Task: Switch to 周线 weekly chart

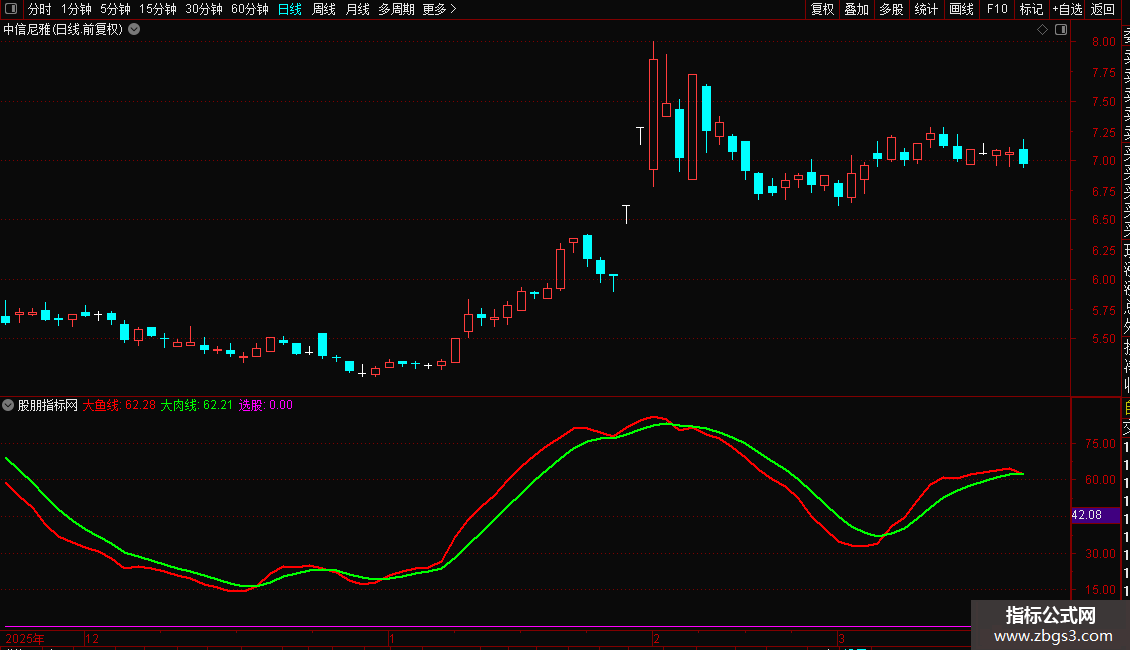Action: click(324, 9)
